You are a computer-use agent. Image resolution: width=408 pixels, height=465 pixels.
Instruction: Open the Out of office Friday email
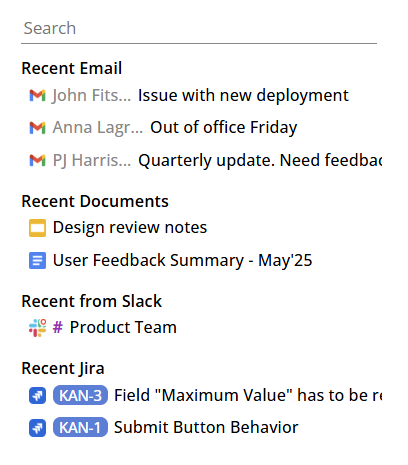pos(223,128)
